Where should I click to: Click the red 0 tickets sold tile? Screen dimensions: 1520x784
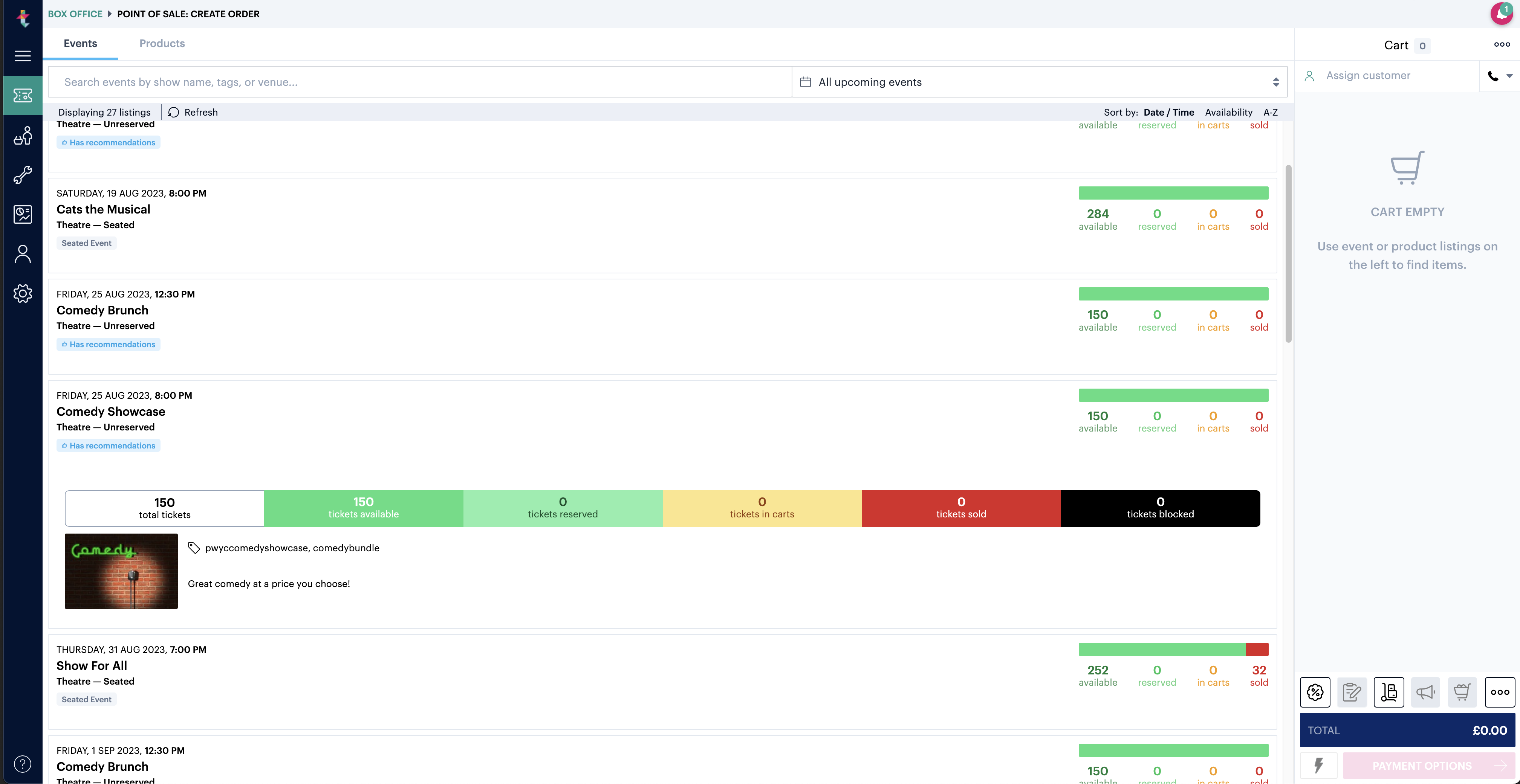(961, 508)
